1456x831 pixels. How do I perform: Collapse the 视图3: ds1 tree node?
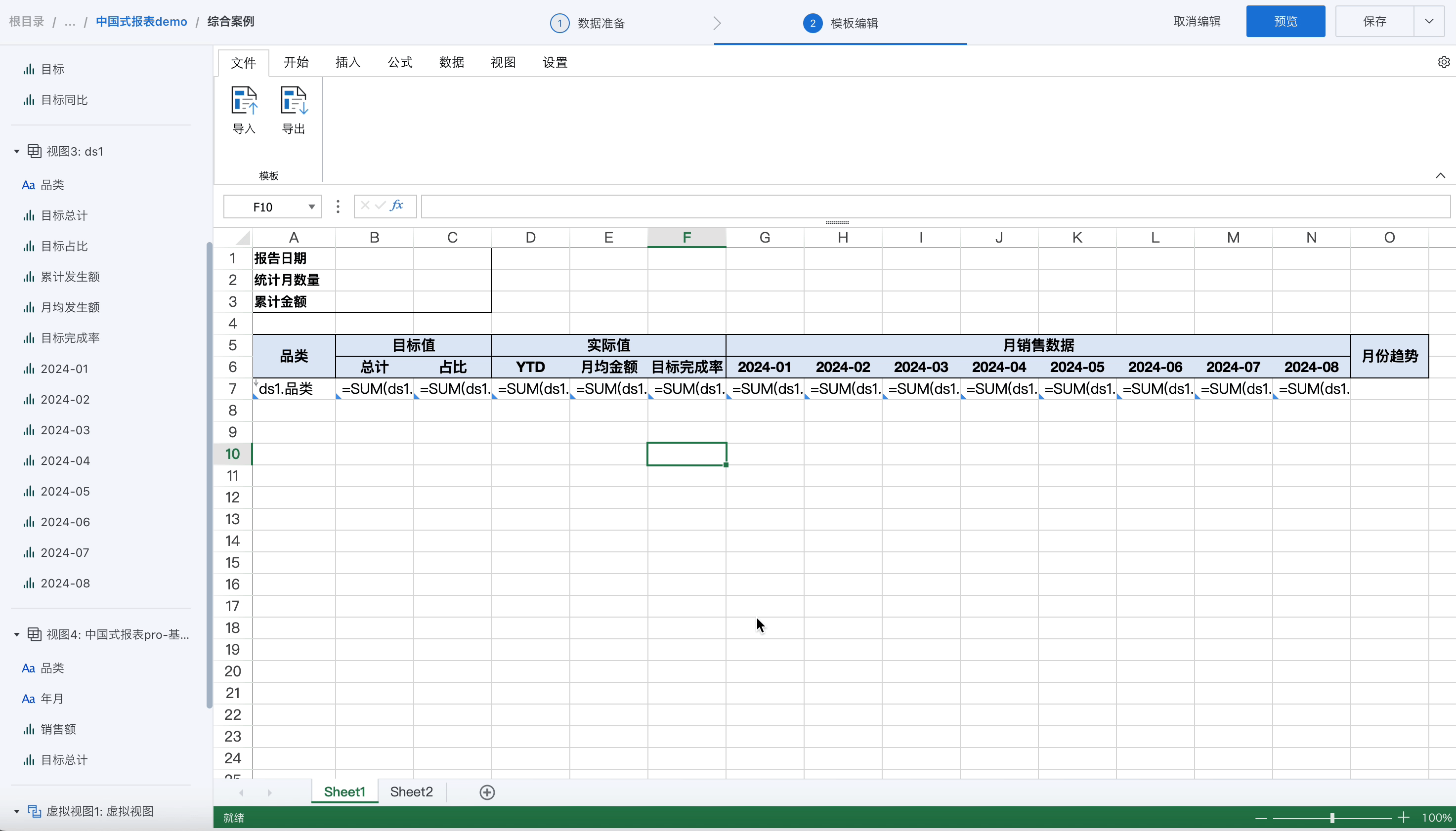coord(16,151)
